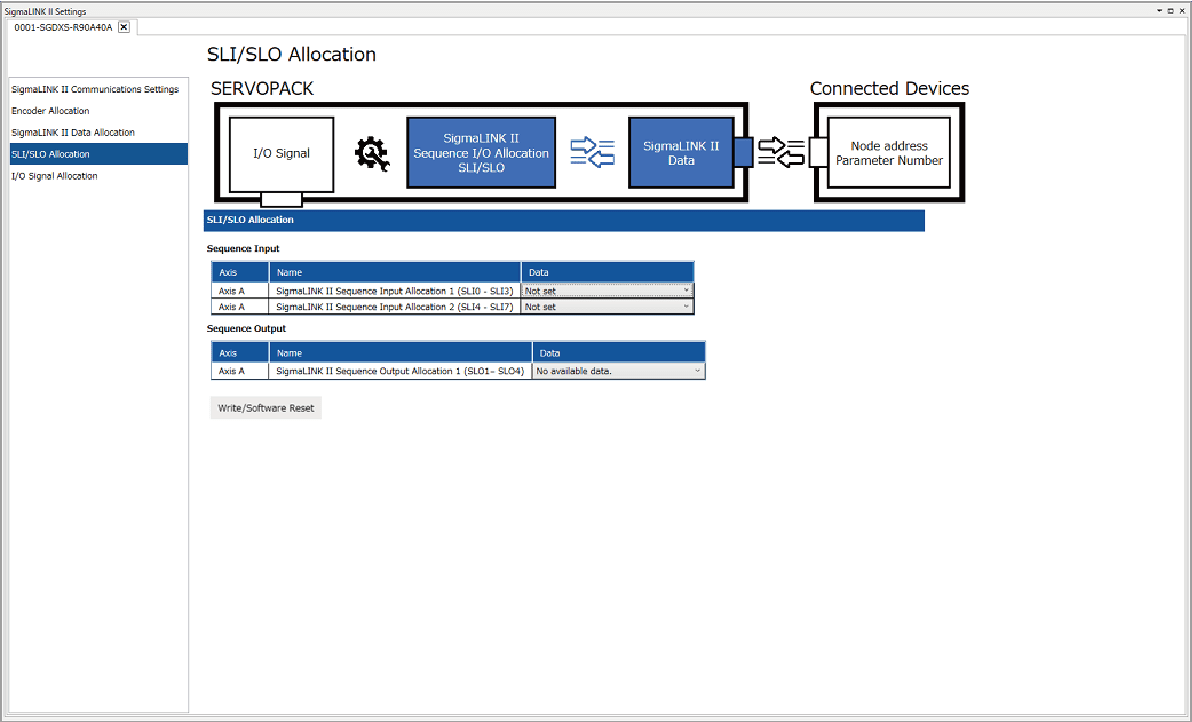The image size is (1192, 722).
Task: Click the blue bidirectional arrows icon
Action: [591, 153]
